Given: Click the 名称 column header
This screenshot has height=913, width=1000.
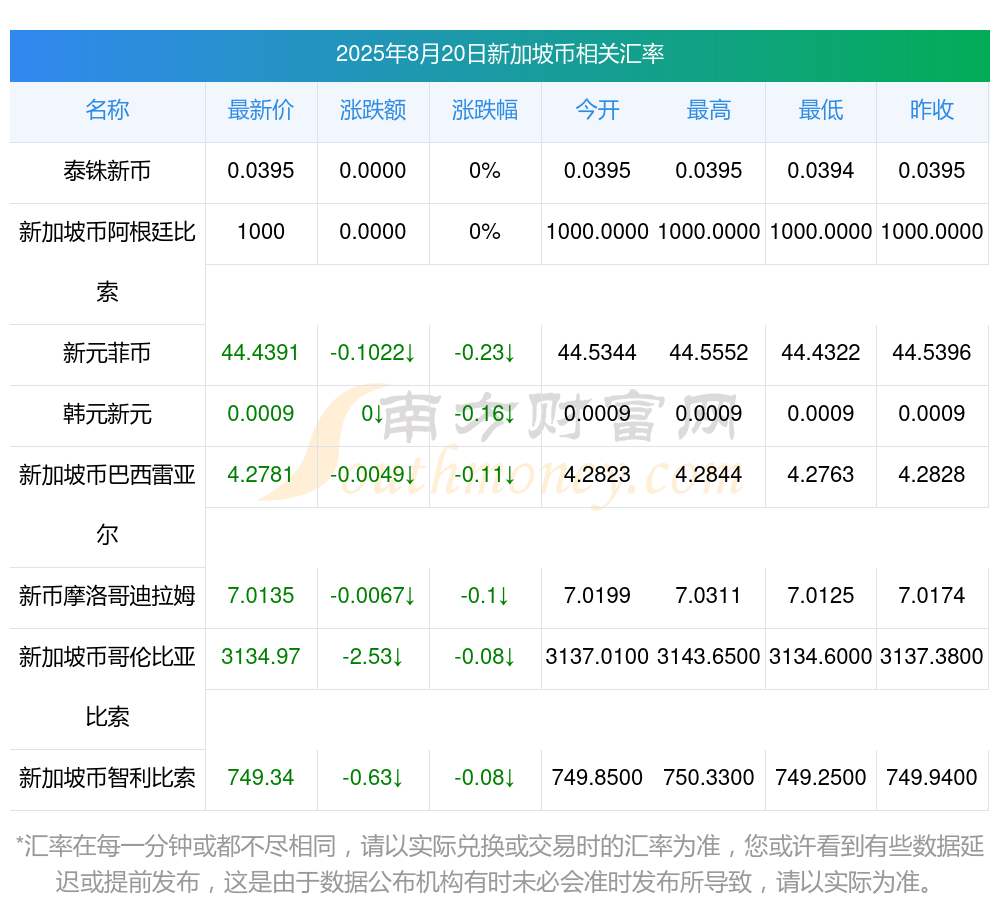Looking at the screenshot, I should [107, 110].
